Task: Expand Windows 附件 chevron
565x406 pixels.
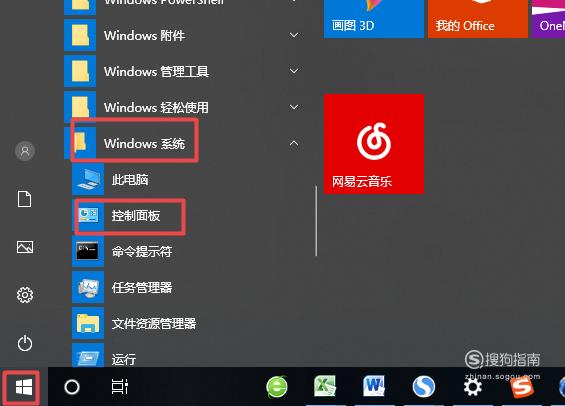Action: [x=294, y=35]
